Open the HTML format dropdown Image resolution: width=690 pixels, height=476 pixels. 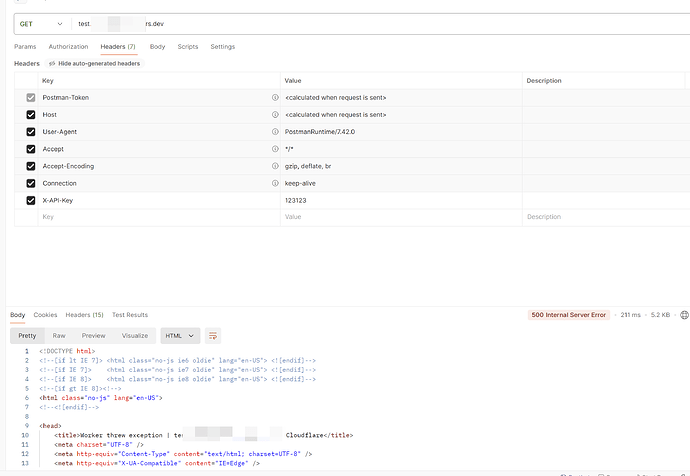click(180, 336)
